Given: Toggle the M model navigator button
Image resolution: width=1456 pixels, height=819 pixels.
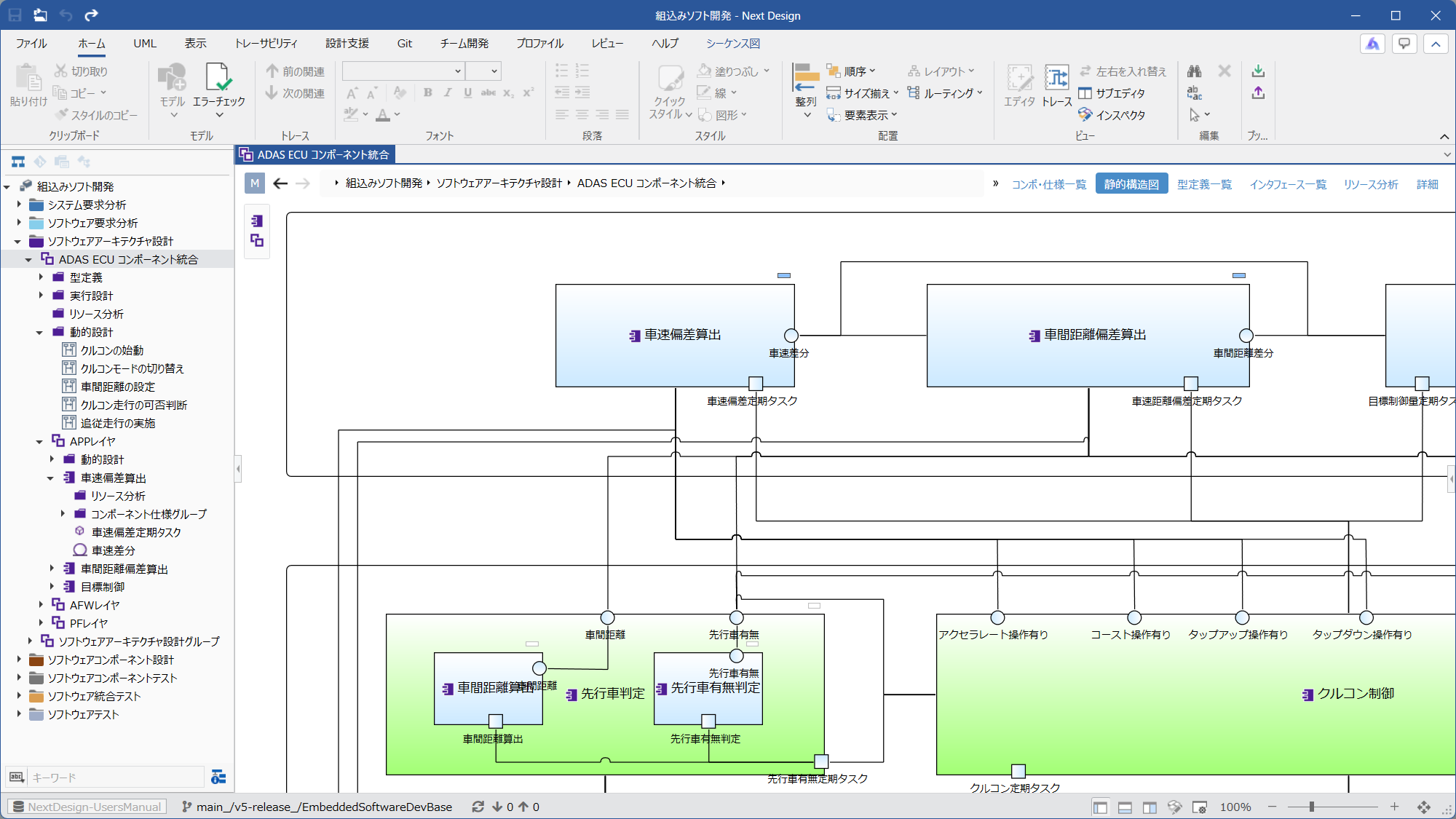Looking at the screenshot, I should click(x=254, y=183).
